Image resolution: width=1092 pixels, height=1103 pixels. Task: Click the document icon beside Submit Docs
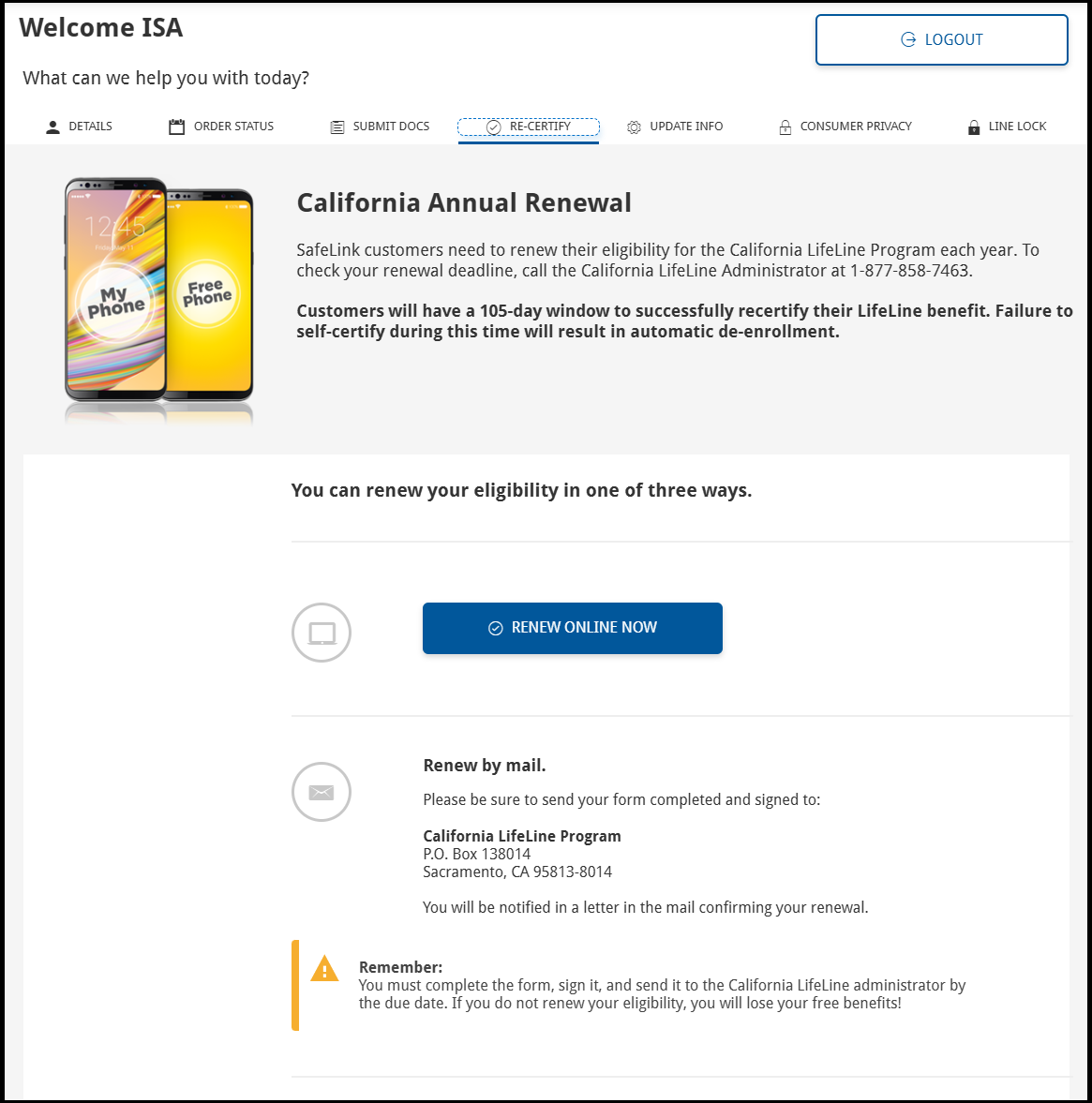point(337,127)
